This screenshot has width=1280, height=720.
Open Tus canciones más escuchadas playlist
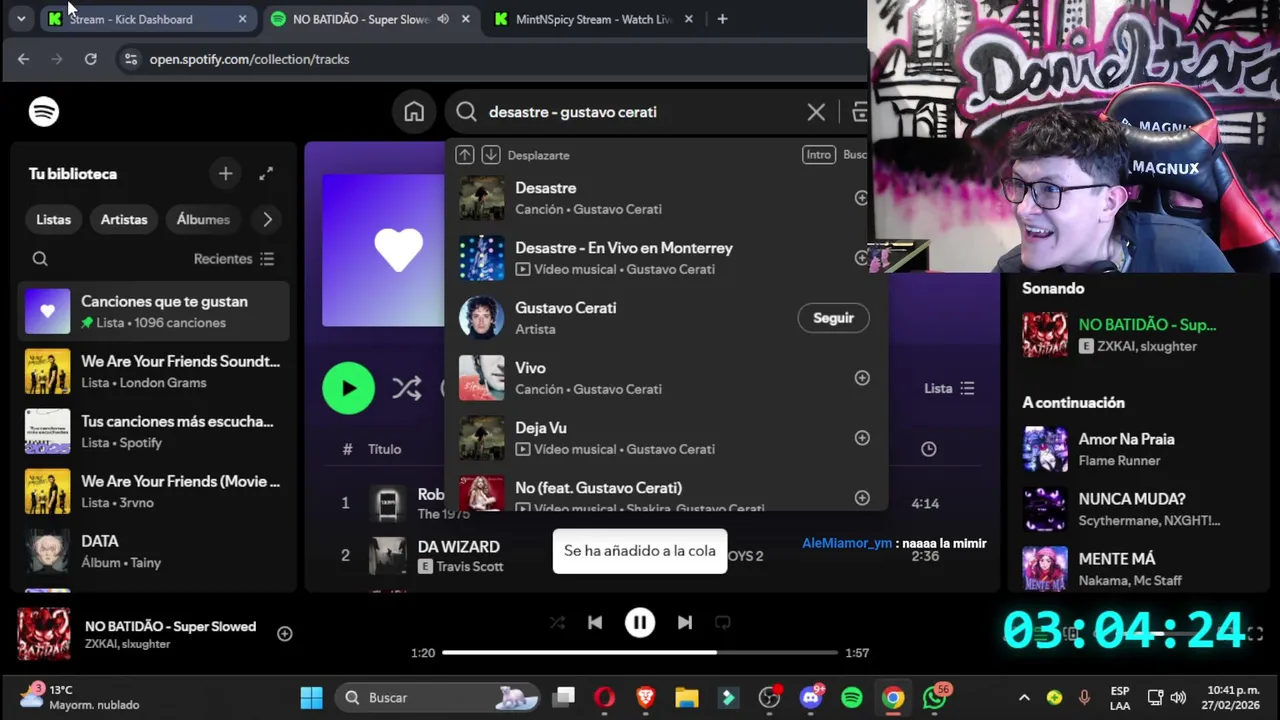click(154, 432)
